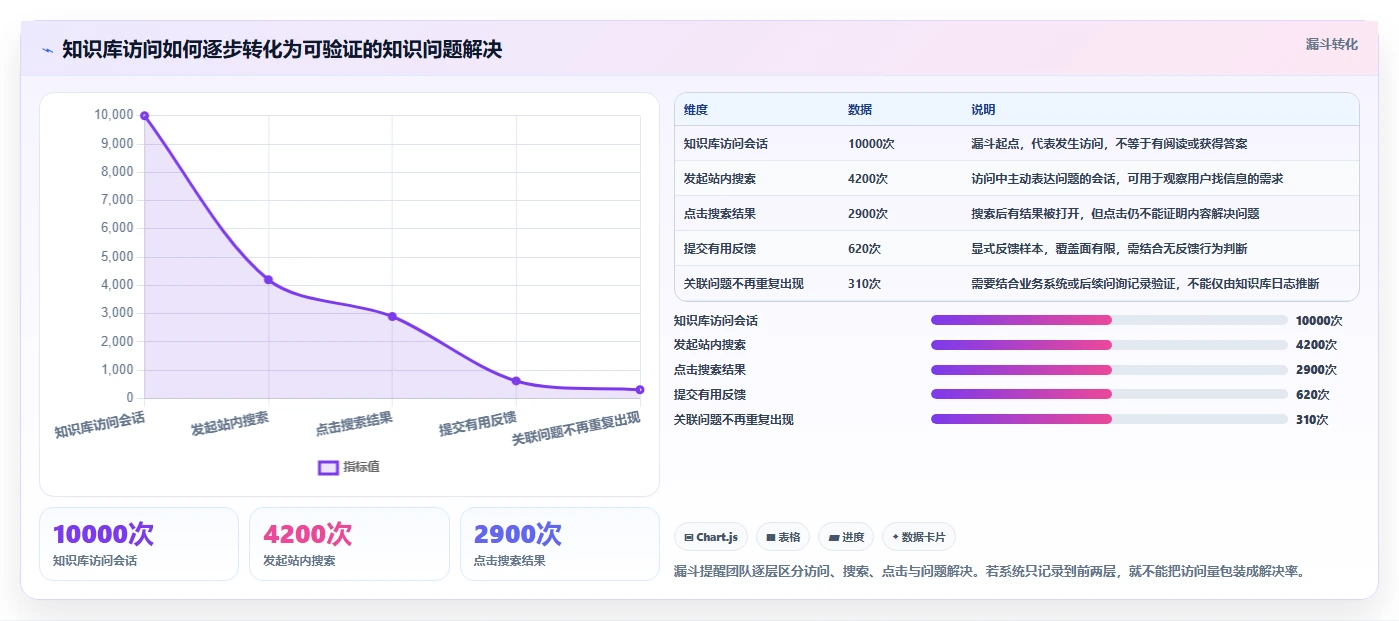The image size is (1399, 621).
Task: Click the footer note starting 漏斗提醒团队
Action: point(990,572)
